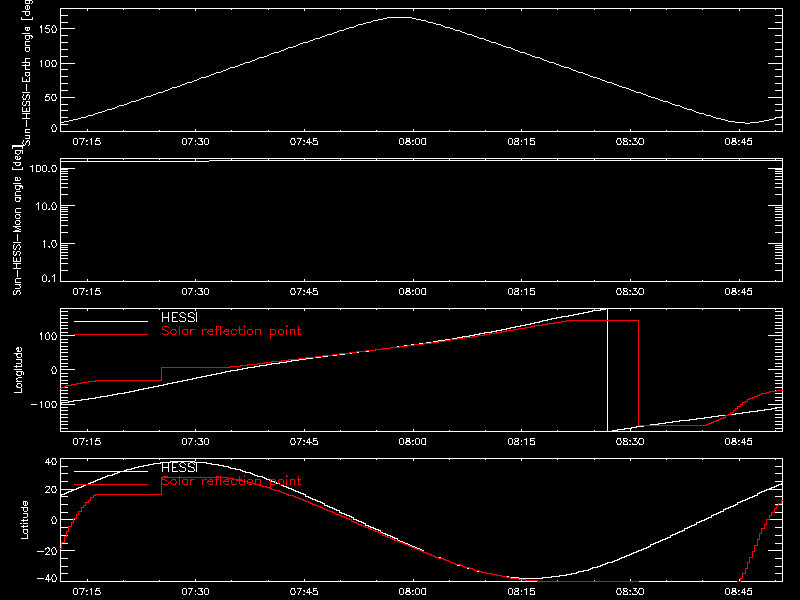Viewport: 800px width, 600px height.
Task: Click the Sun-HESSI-Moon angle axis title
Action: (17, 220)
